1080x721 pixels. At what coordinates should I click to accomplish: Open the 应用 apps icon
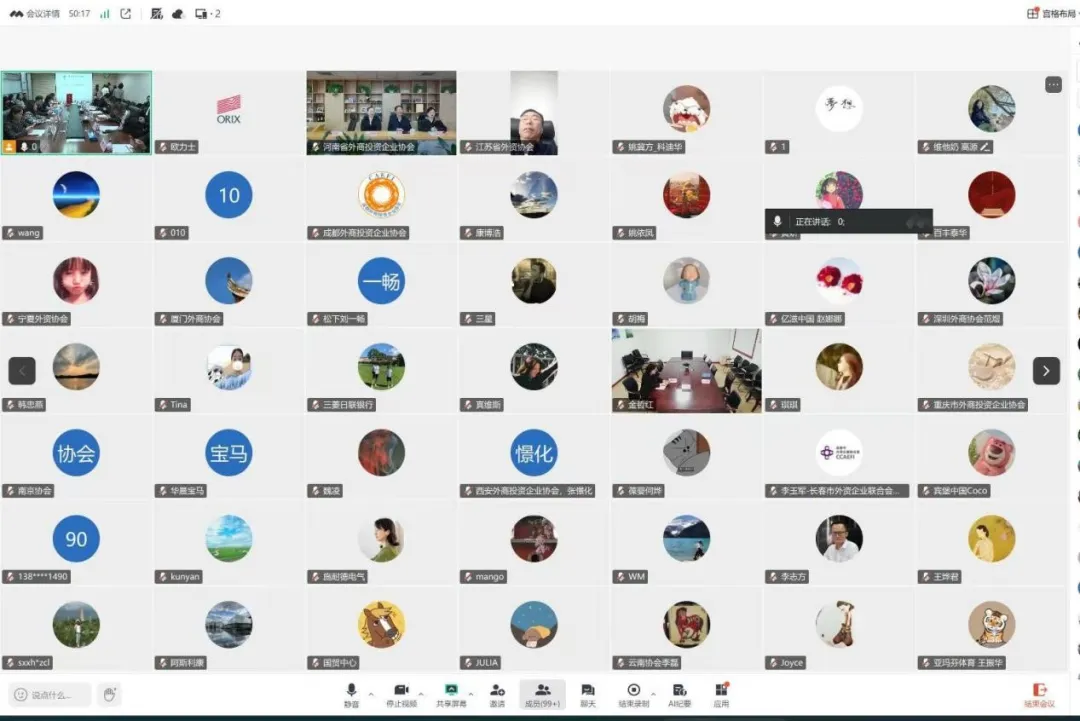point(721,694)
